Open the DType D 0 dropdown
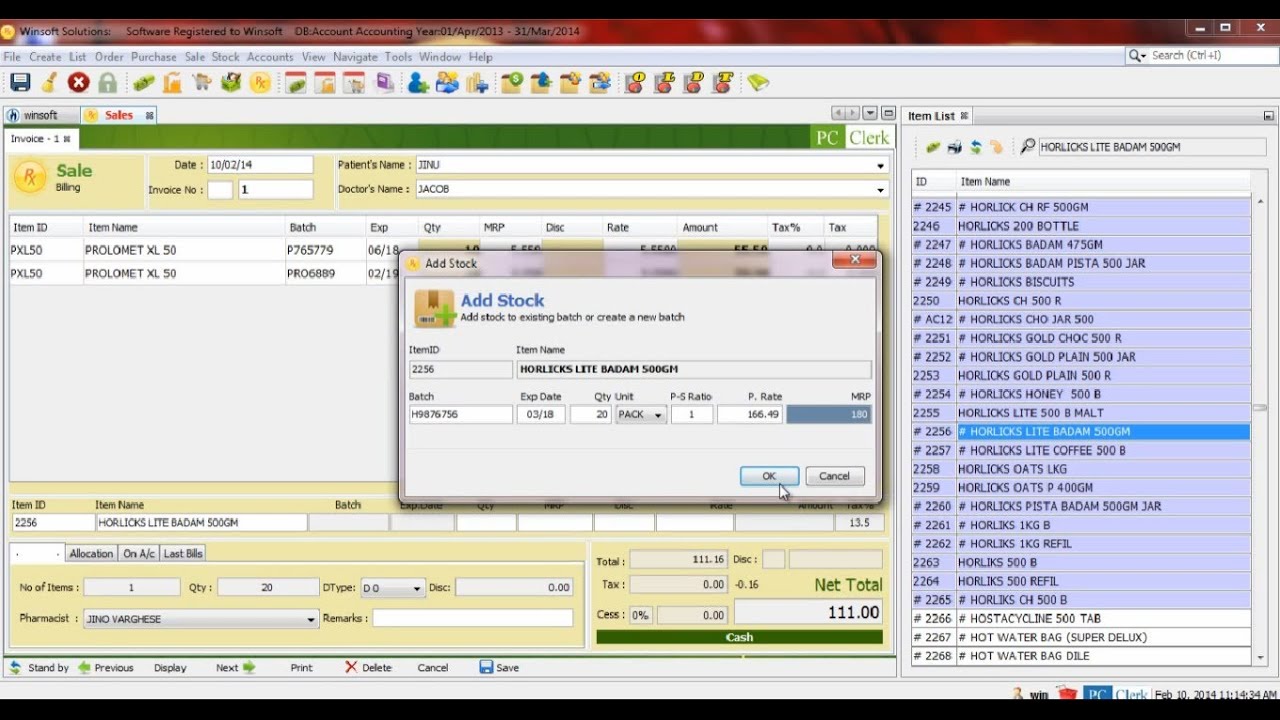 coord(417,588)
